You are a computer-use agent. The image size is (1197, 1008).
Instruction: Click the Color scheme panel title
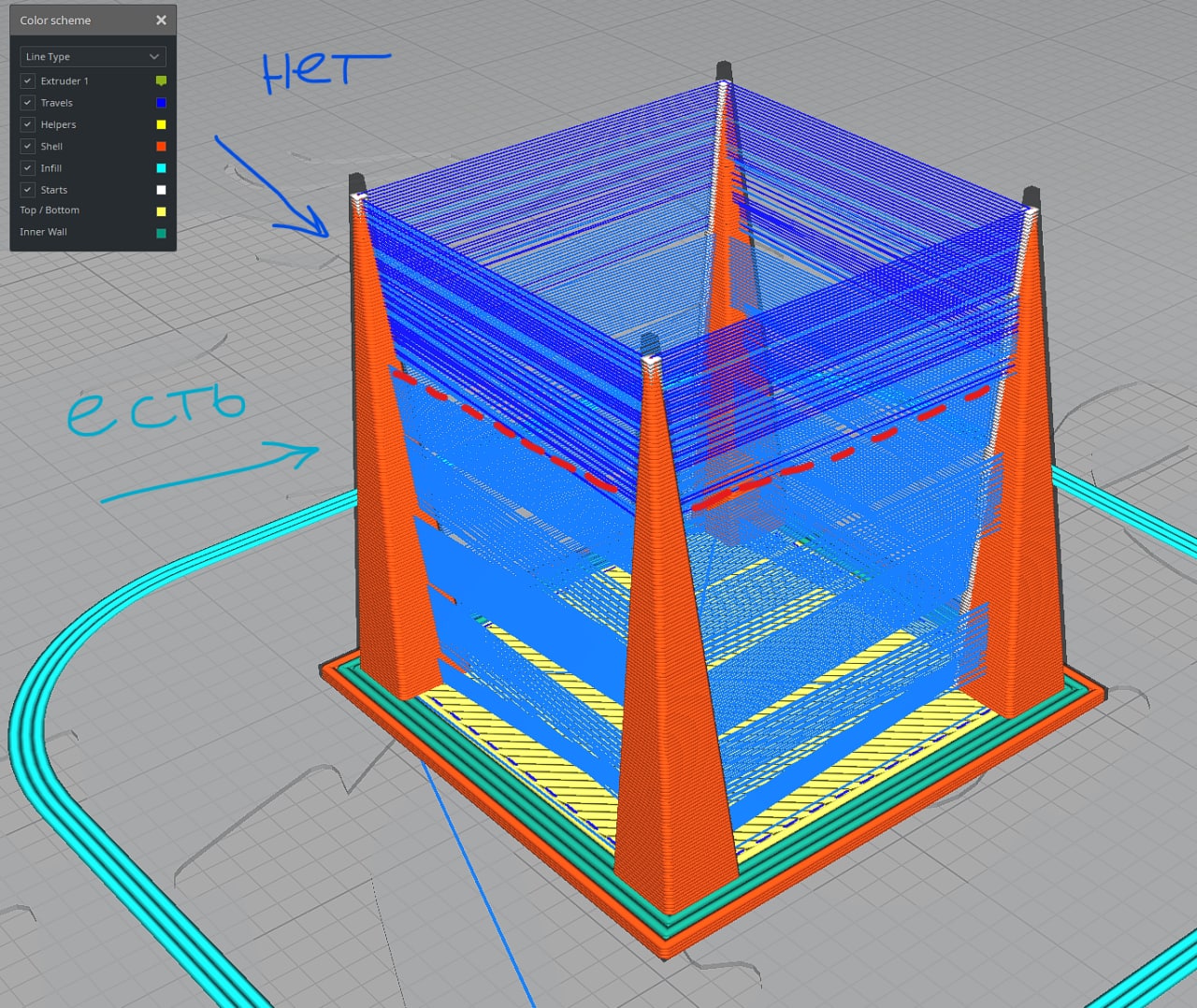[55, 20]
